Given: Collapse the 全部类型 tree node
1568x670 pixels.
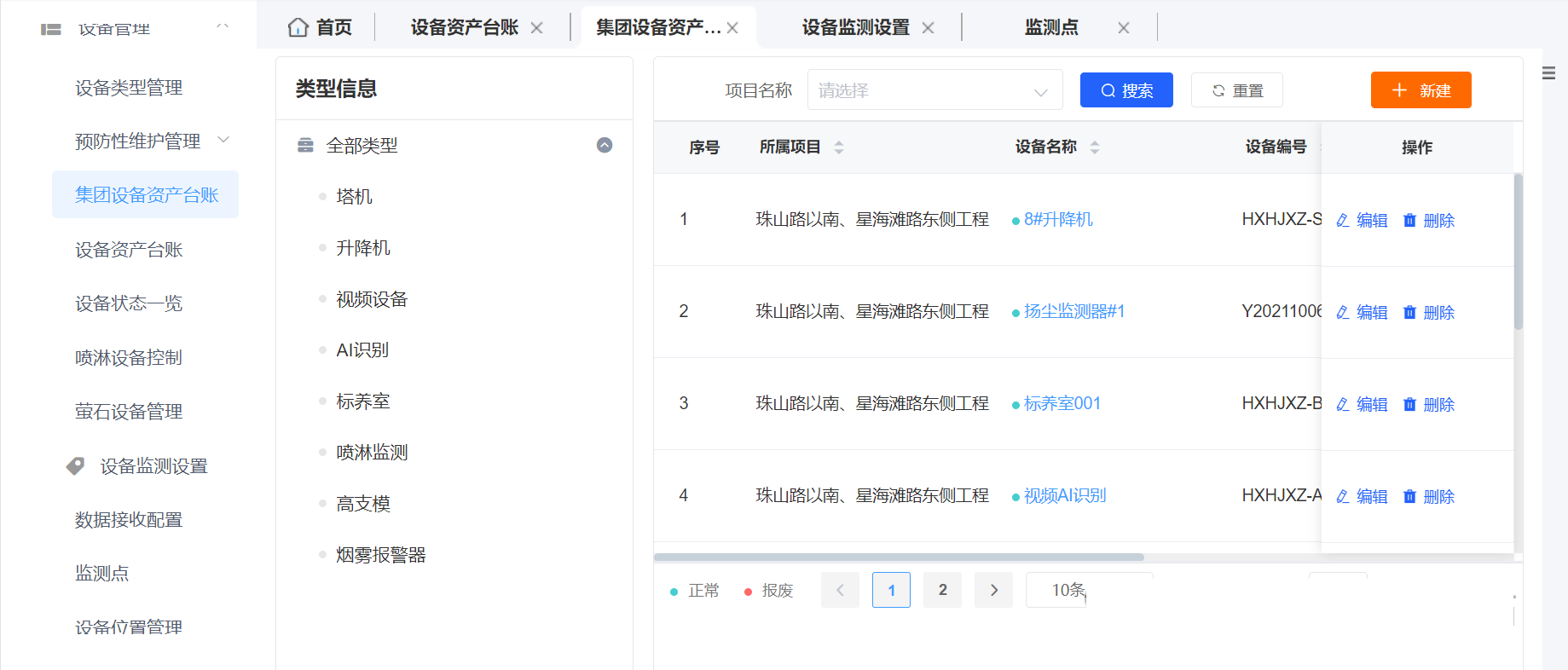Looking at the screenshot, I should (x=605, y=145).
